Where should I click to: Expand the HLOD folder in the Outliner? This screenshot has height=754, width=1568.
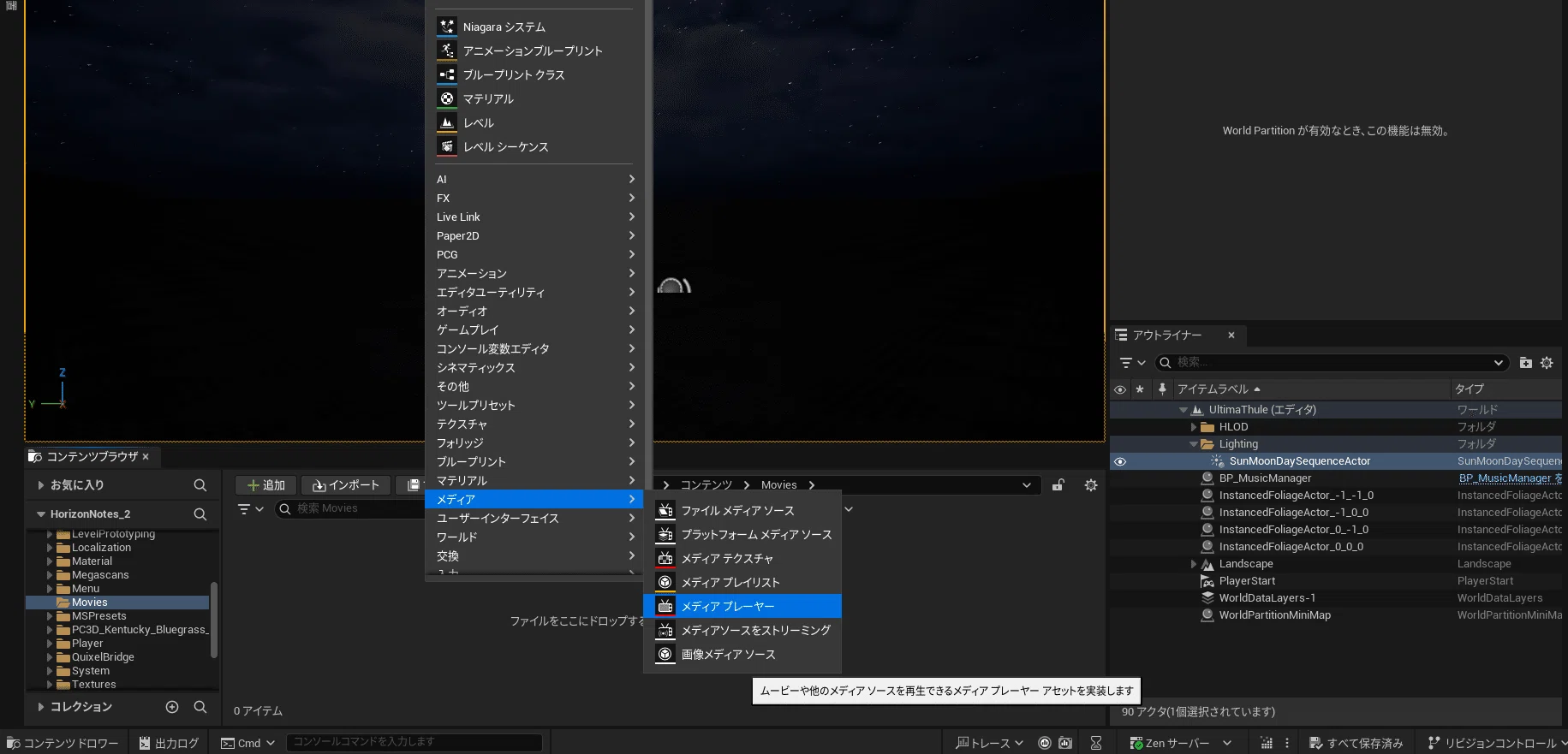[x=1194, y=427]
